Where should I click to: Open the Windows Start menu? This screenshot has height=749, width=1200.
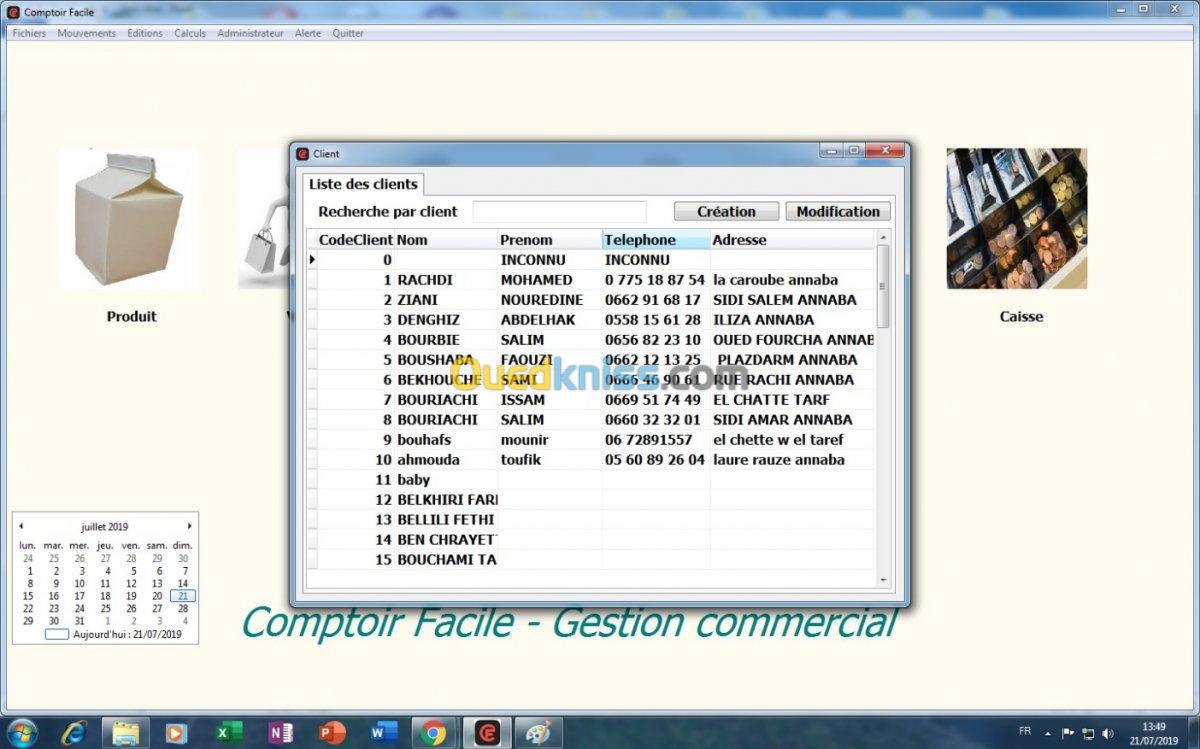(22, 733)
